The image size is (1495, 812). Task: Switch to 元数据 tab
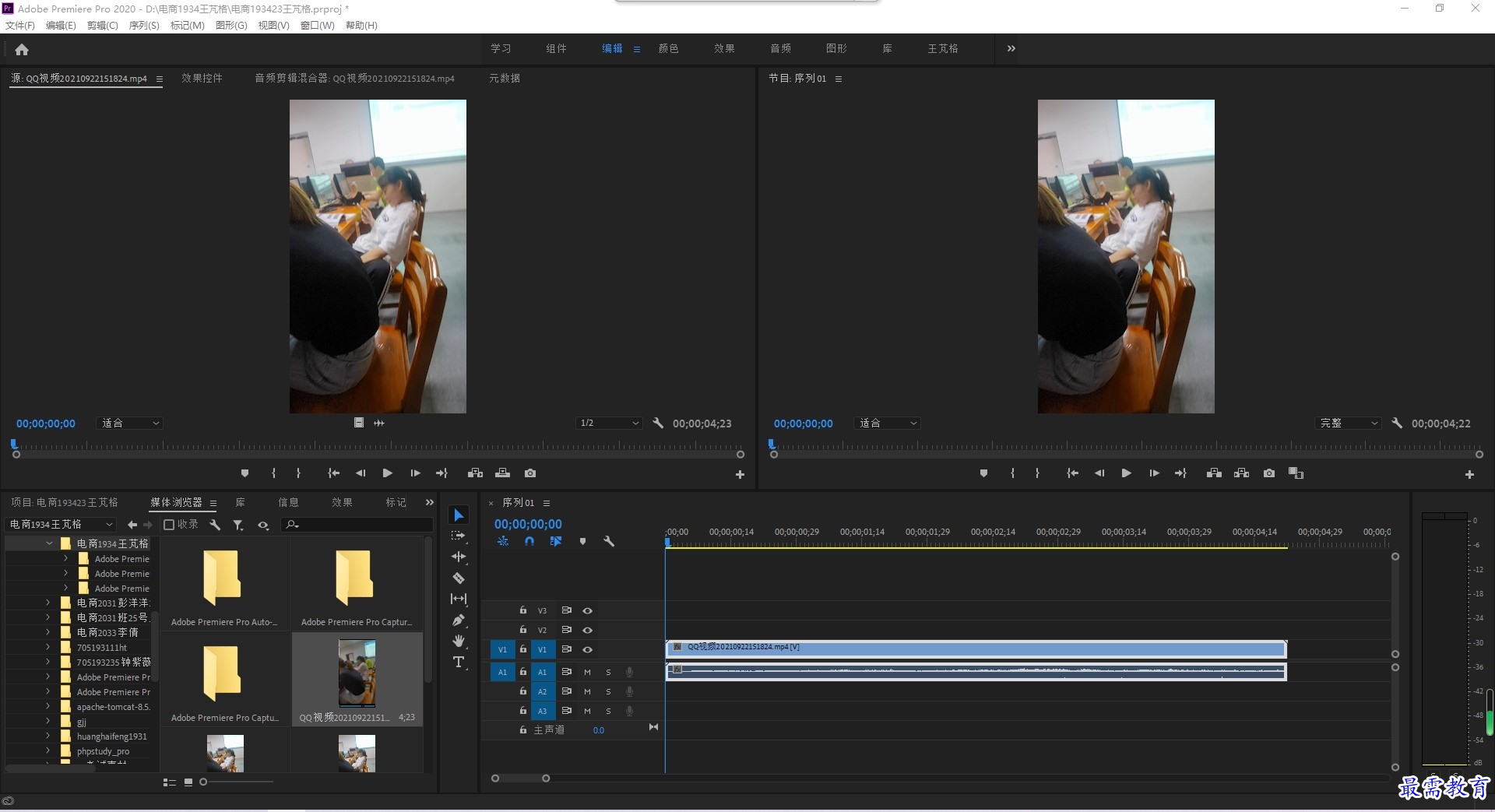505,78
